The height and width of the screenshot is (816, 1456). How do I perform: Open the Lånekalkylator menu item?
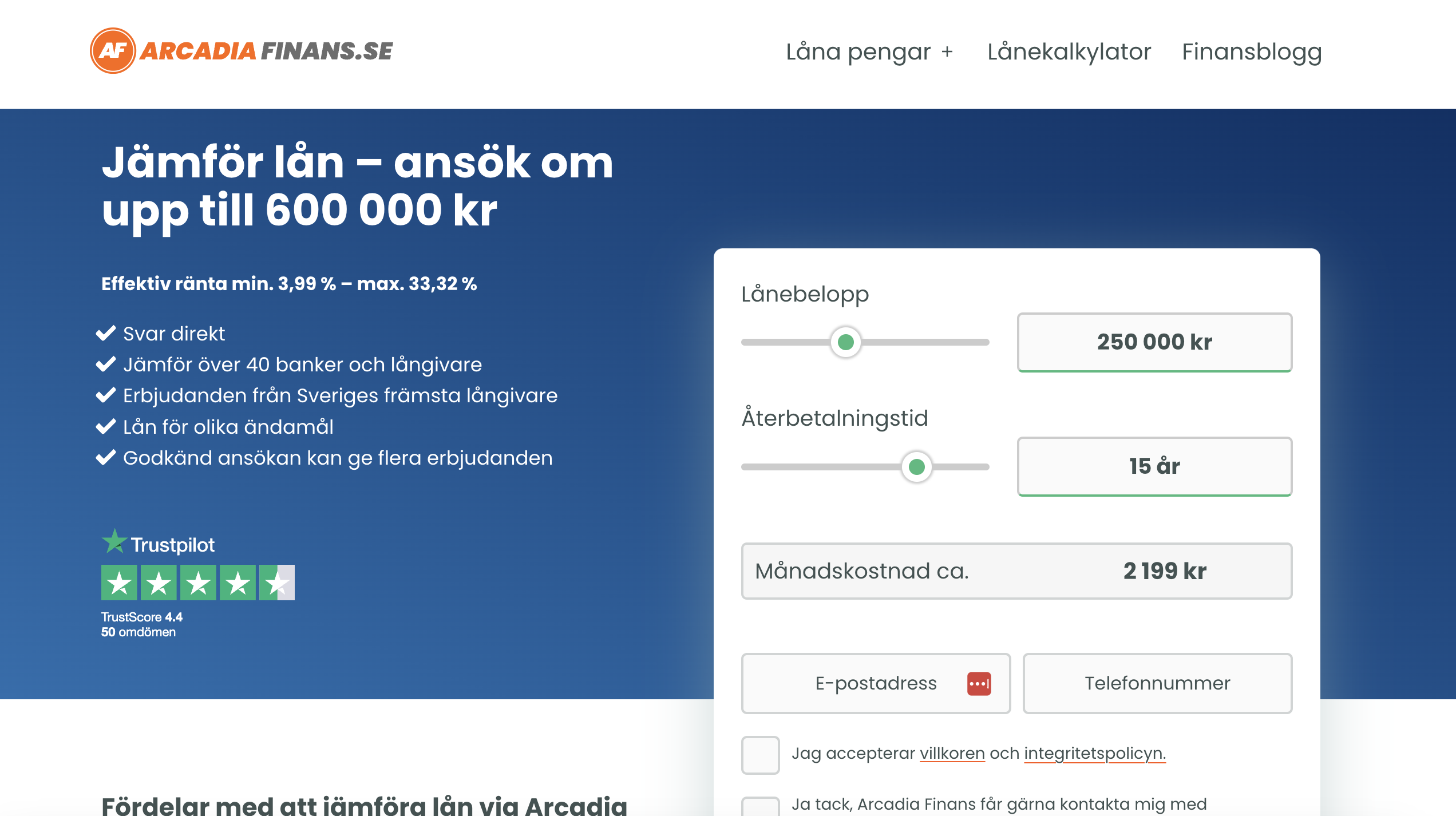[1069, 52]
